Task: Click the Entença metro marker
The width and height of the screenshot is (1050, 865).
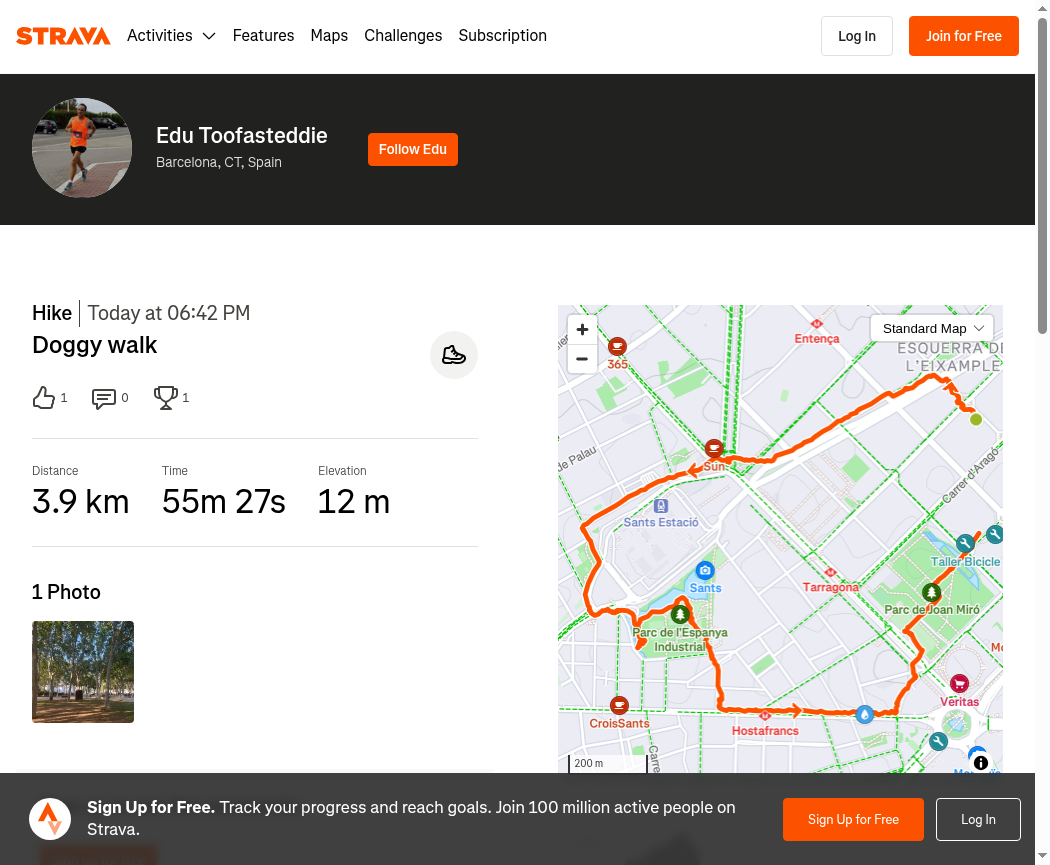Action: (817, 325)
